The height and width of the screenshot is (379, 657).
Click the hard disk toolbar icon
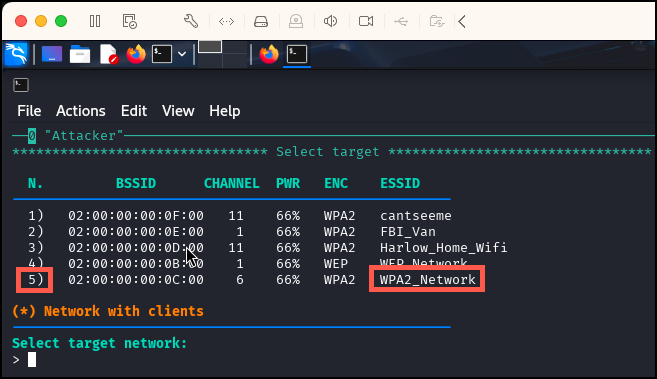pos(261,21)
